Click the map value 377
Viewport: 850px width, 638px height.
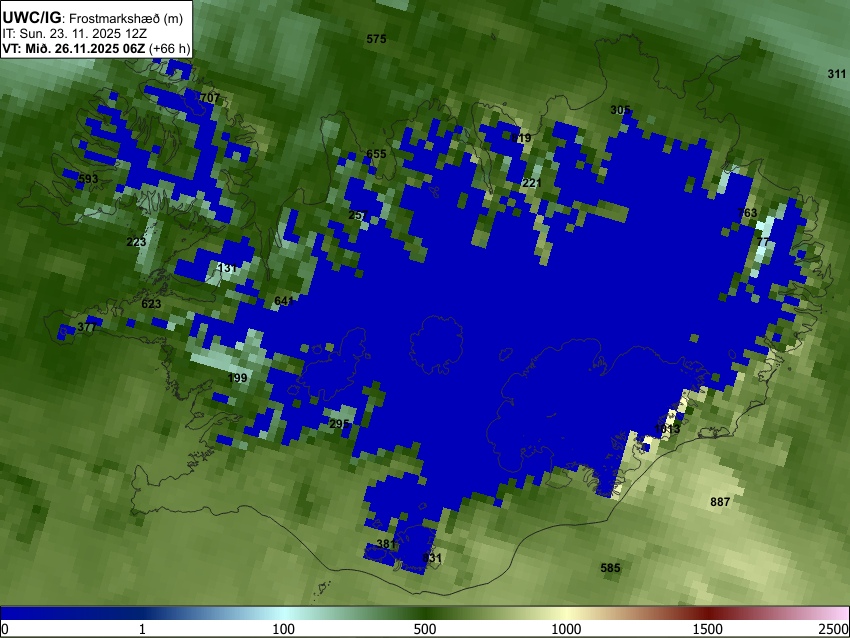[87, 327]
